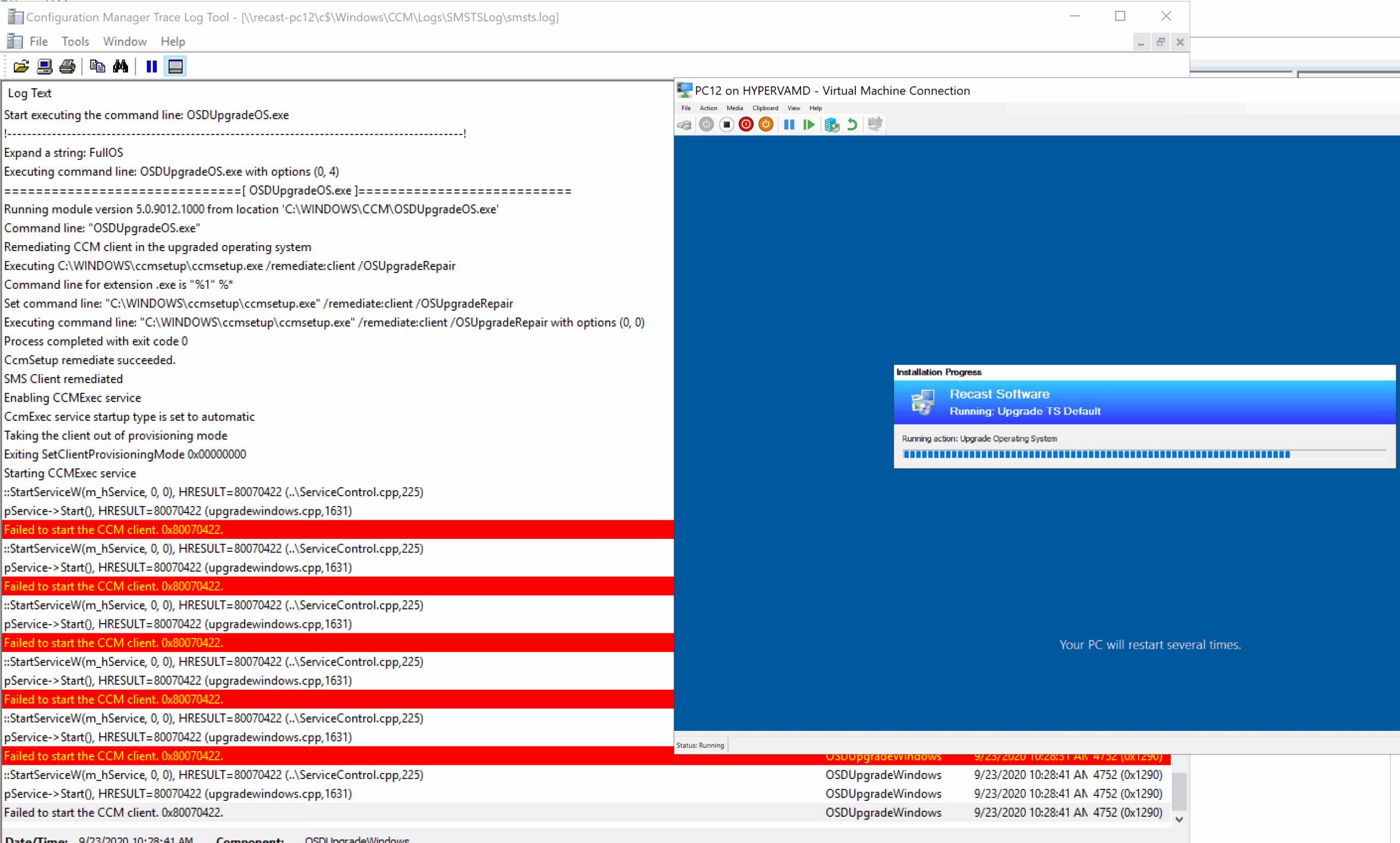Viewport: 1400px width, 843px height.
Task: Create a checkpoint of the virtual machine
Action: point(832,124)
